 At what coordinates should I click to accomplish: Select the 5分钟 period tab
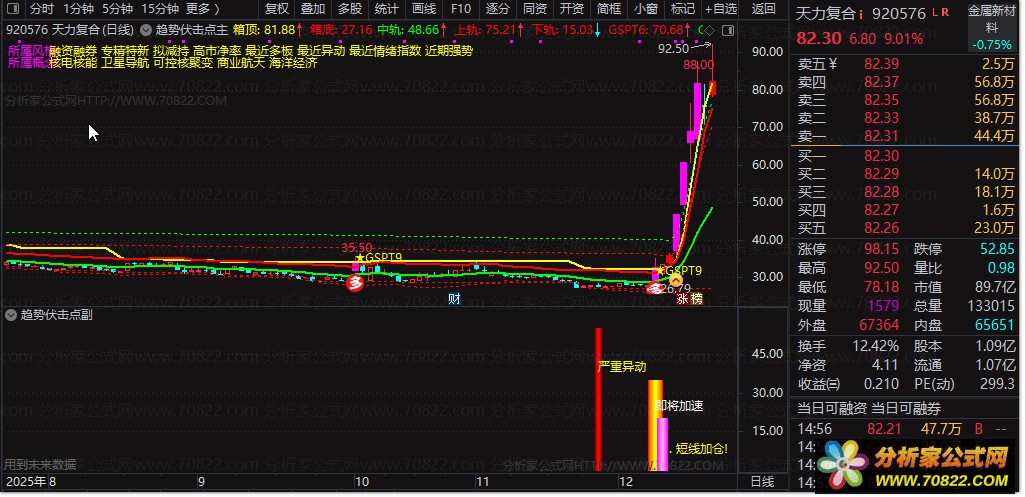coord(118,9)
